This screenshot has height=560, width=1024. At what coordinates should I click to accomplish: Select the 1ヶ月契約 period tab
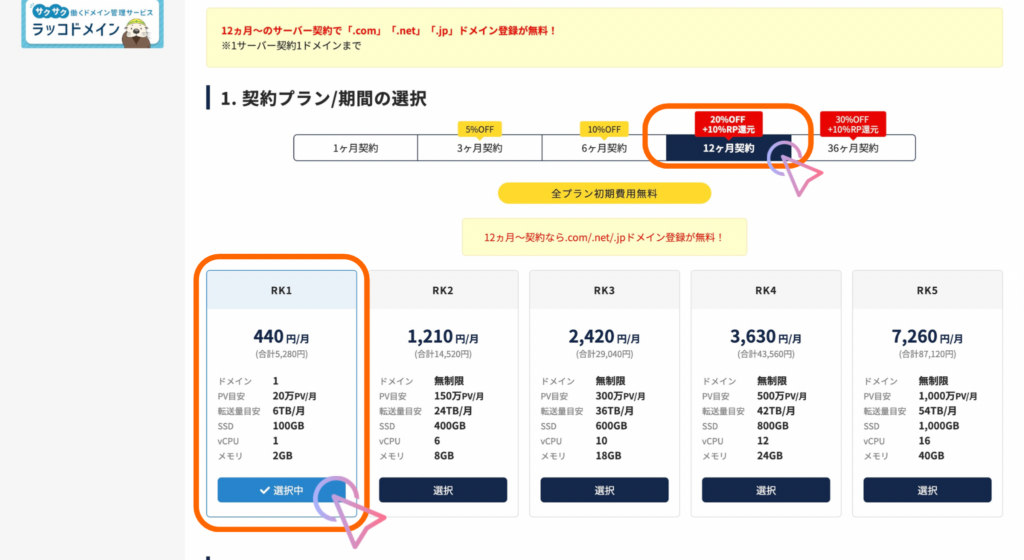pos(355,148)
